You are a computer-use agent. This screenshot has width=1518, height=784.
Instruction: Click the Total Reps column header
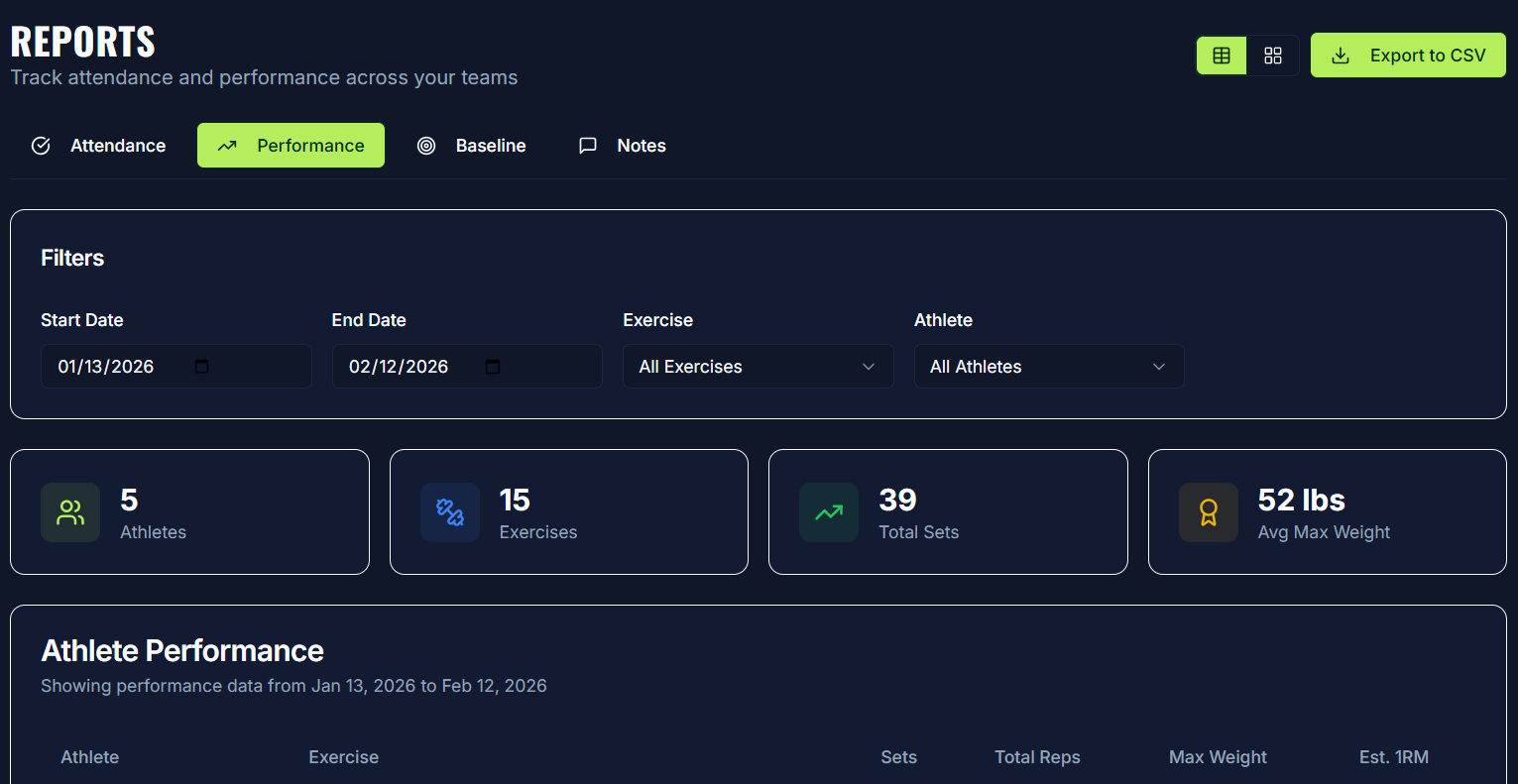pyautogui.click(x=1037, y=757)
